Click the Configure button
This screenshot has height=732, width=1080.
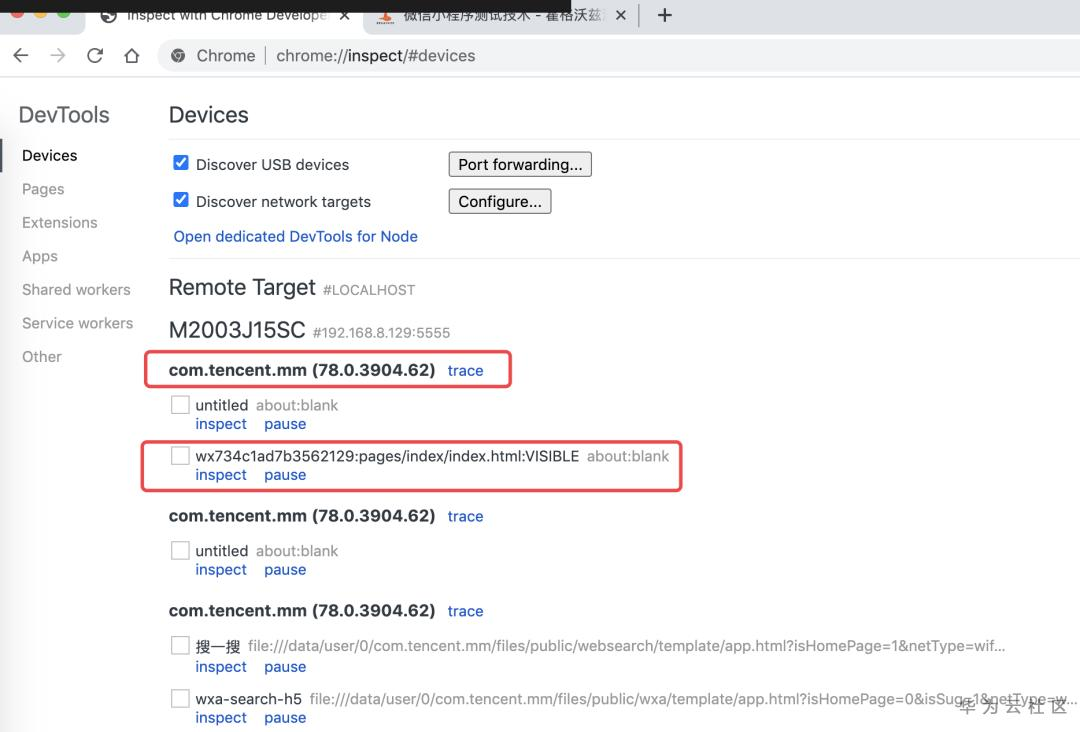tap(499, 201)
